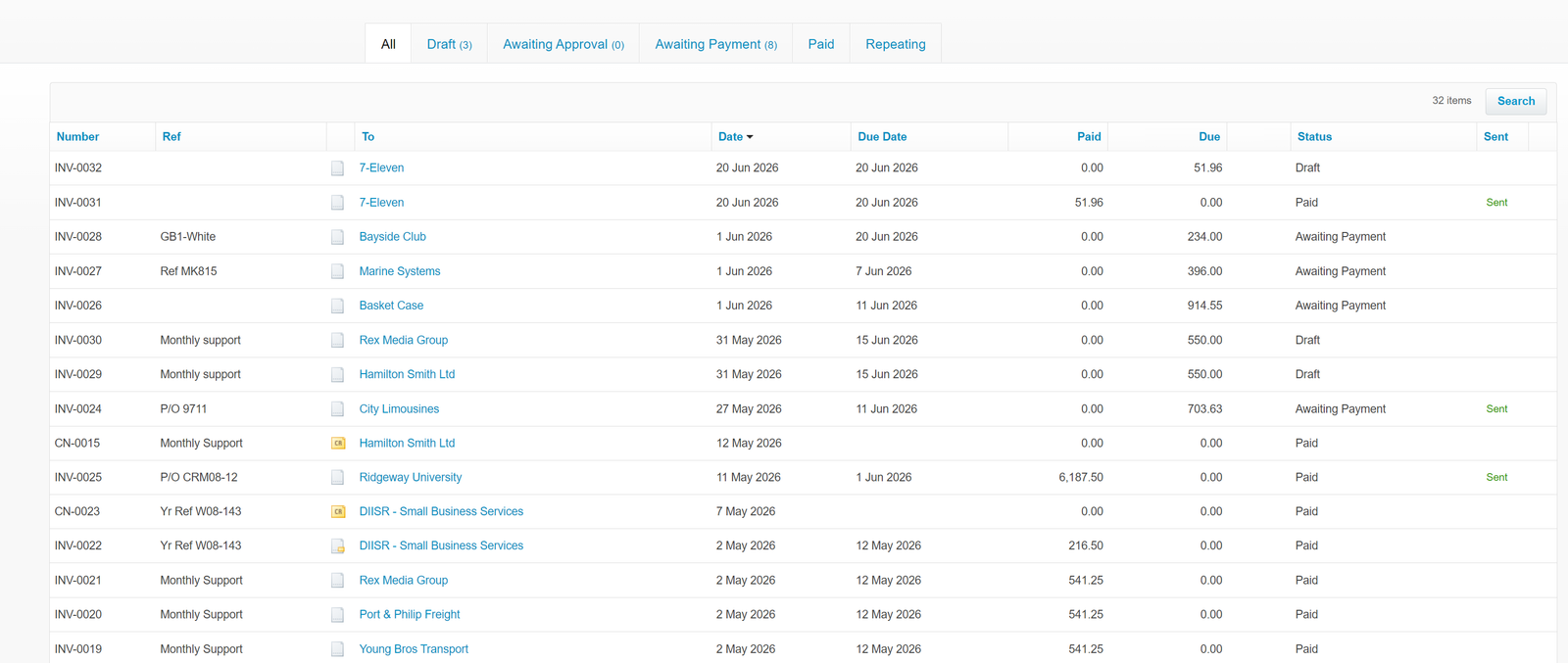Image resolution: width=1568 pixels, height=663 pixels.
Task: Switch to the All tab
Action: 388,44
